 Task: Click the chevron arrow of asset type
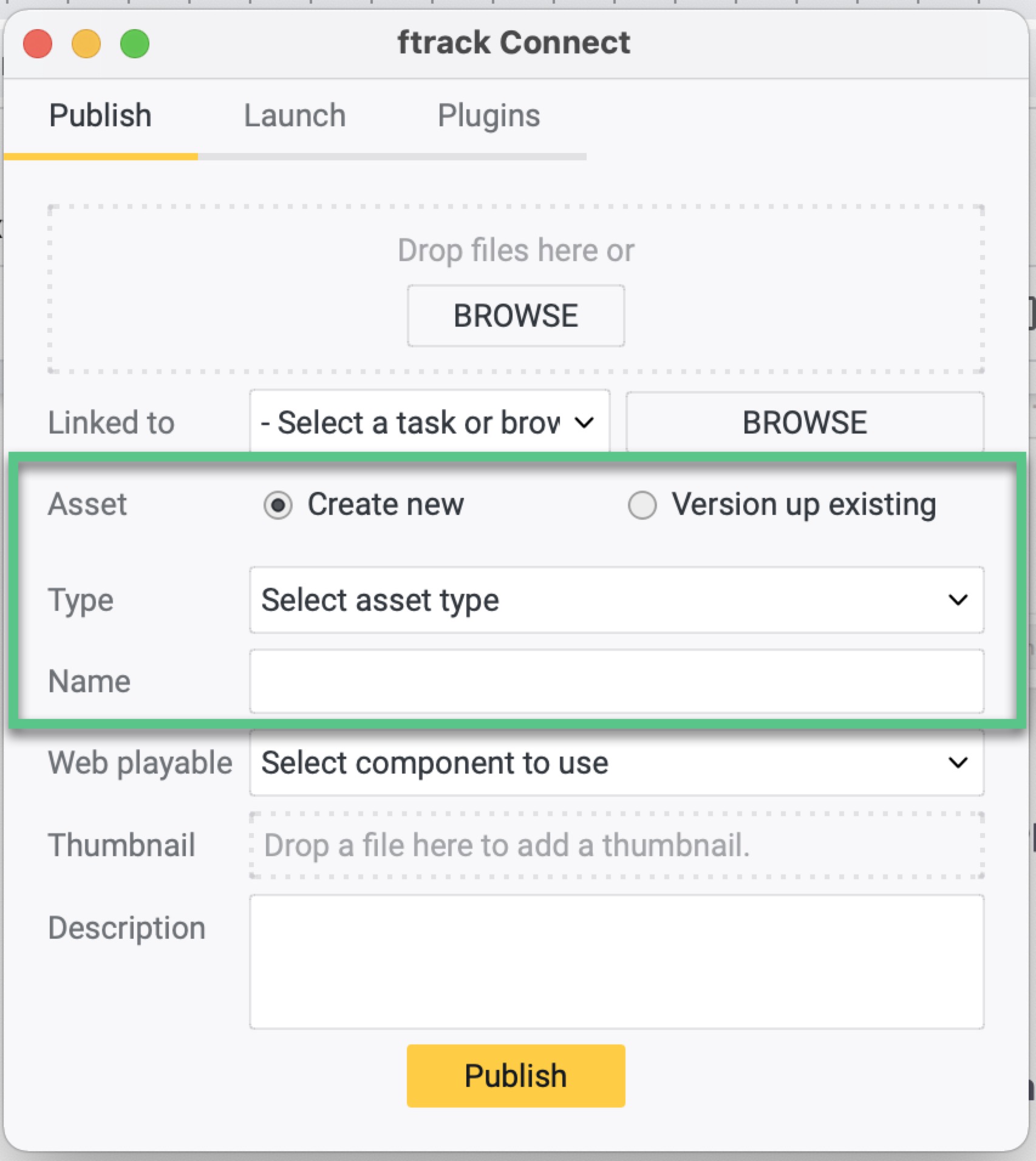click(958, 600)
